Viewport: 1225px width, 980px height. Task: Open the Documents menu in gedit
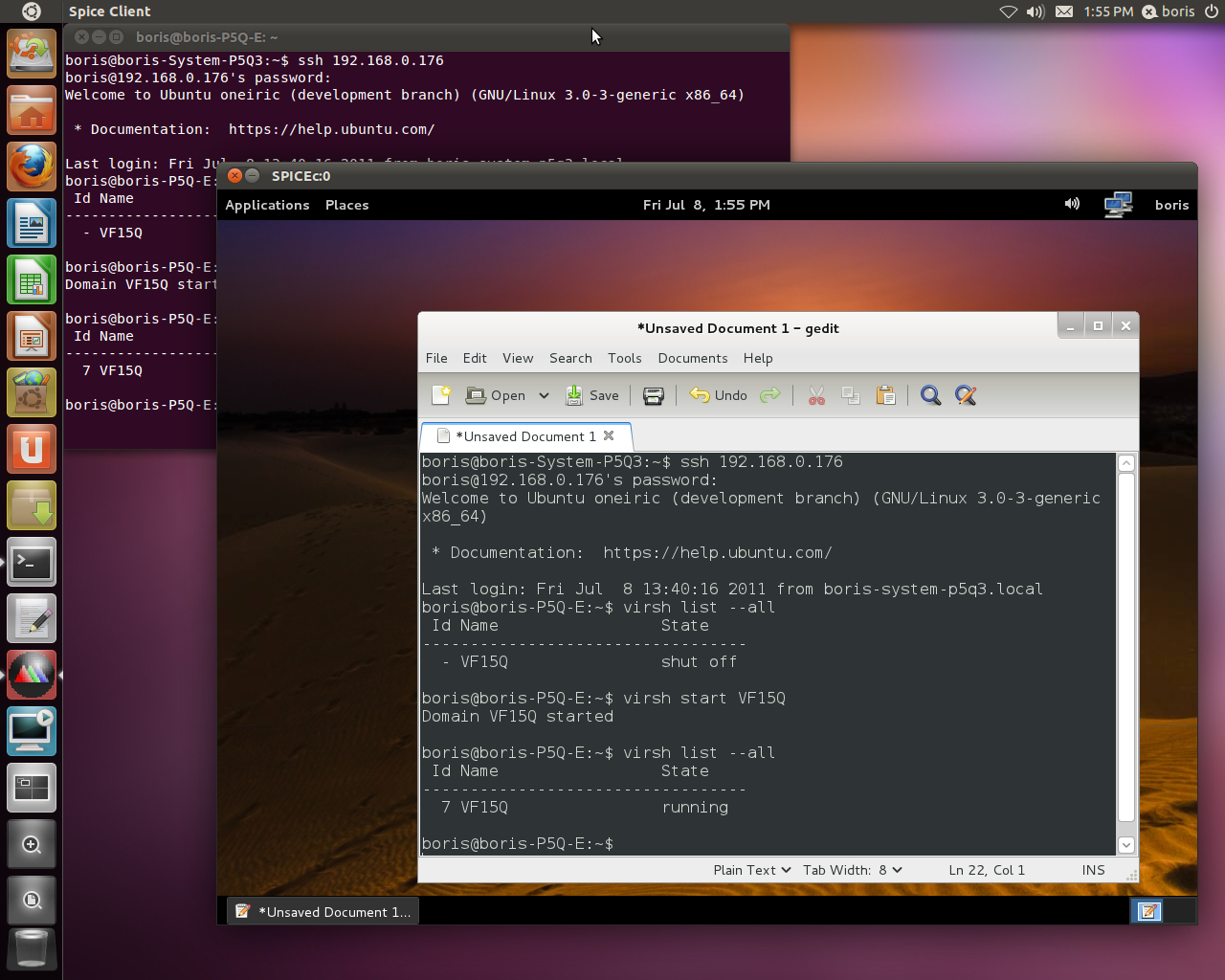[693, 358]
